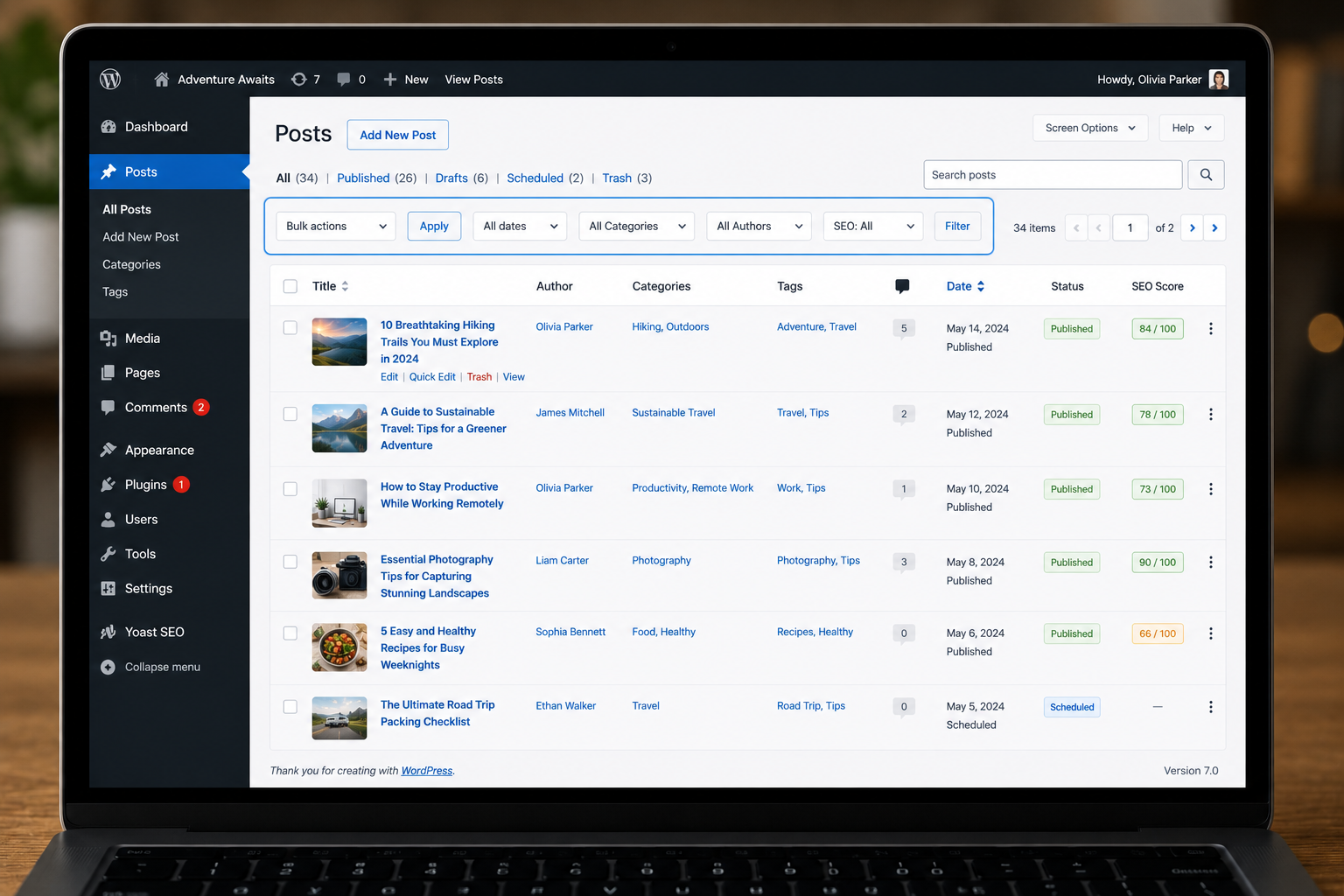
Task: Open row actions for Road Trip post
Action: click(1211, 707)
